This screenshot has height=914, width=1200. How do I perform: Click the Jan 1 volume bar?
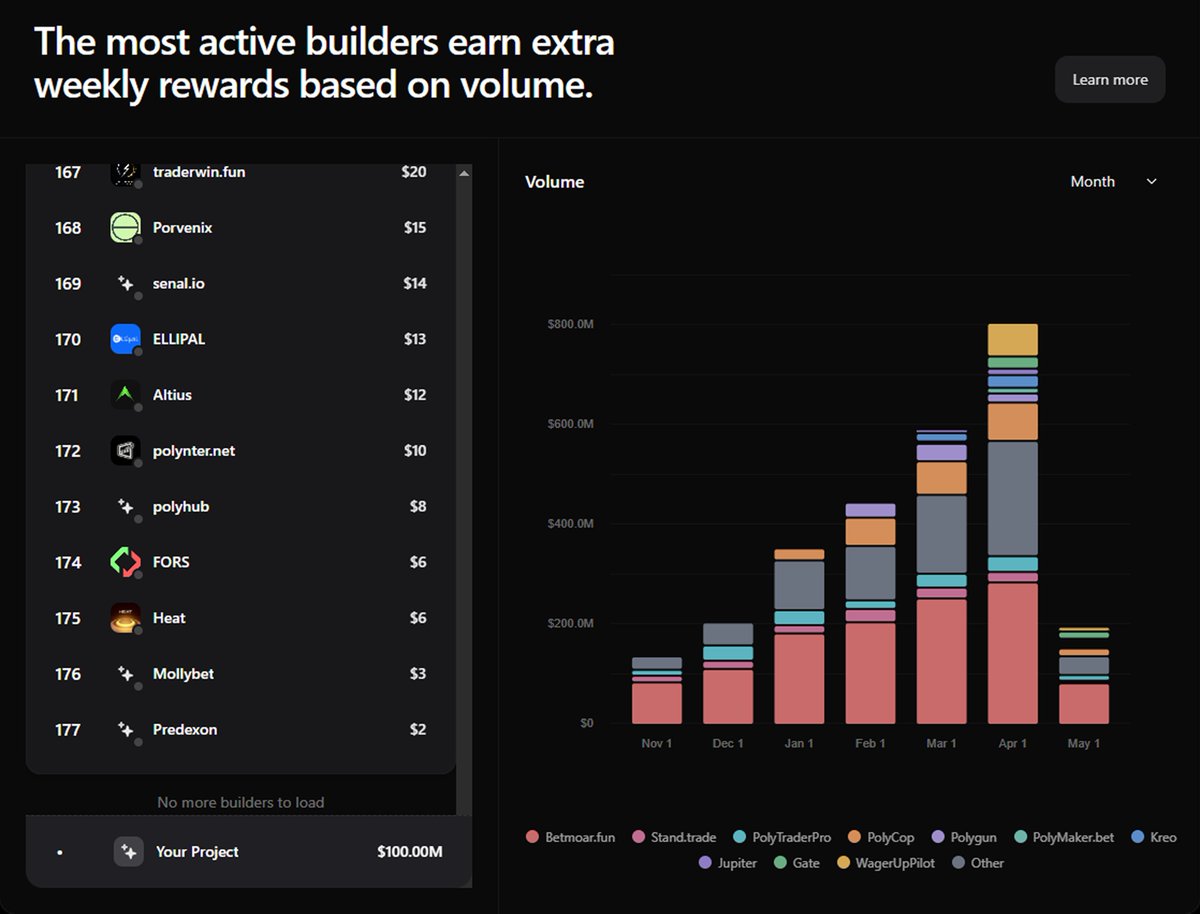(799, 636)
